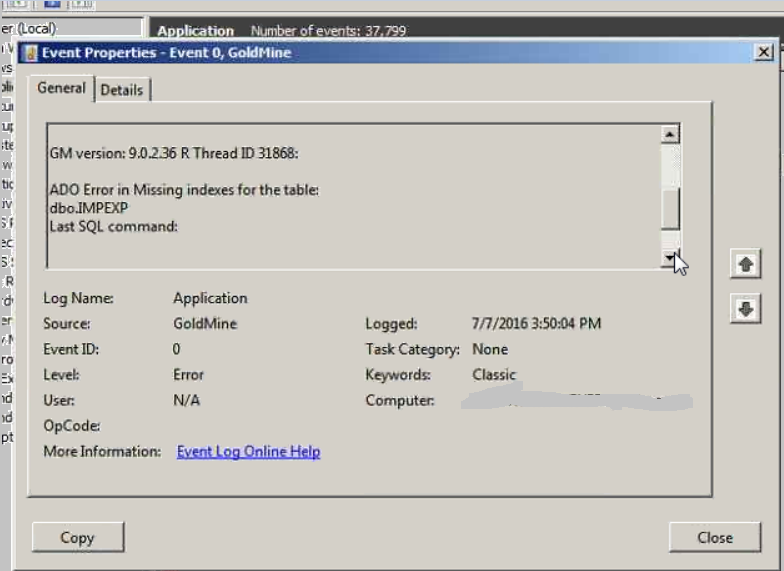Close the dialog using title bar X
This screenshot has height=571, width=784.
click(763, 52)
